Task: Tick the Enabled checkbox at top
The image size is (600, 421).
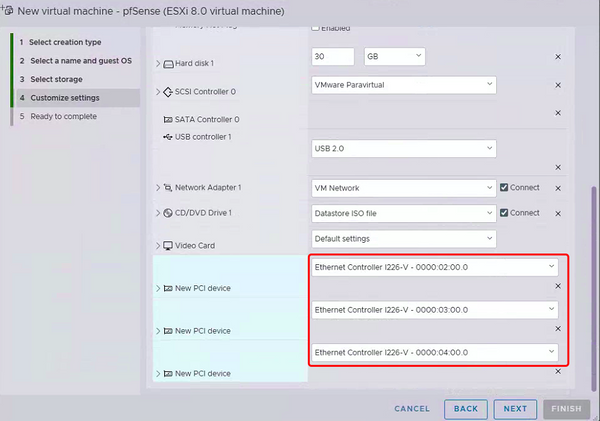Action: click(x=318, y=27)
